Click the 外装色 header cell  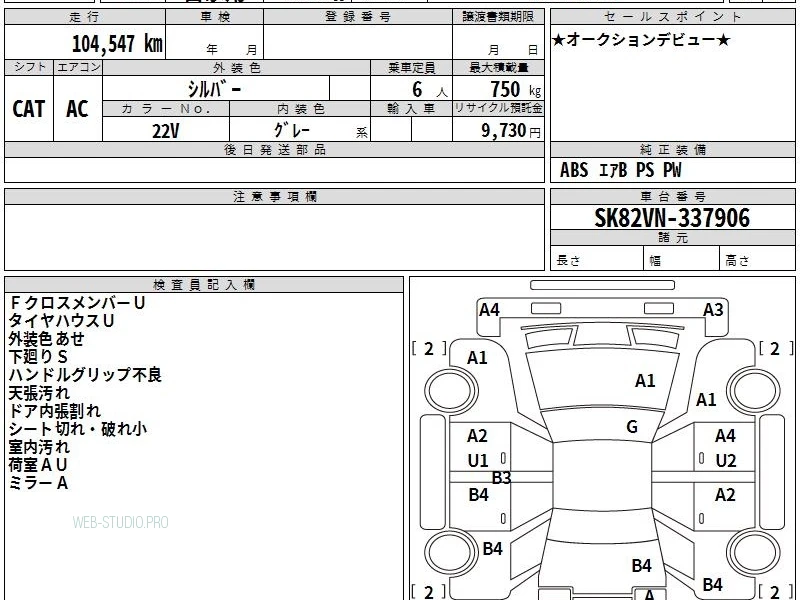pos(237,67)
